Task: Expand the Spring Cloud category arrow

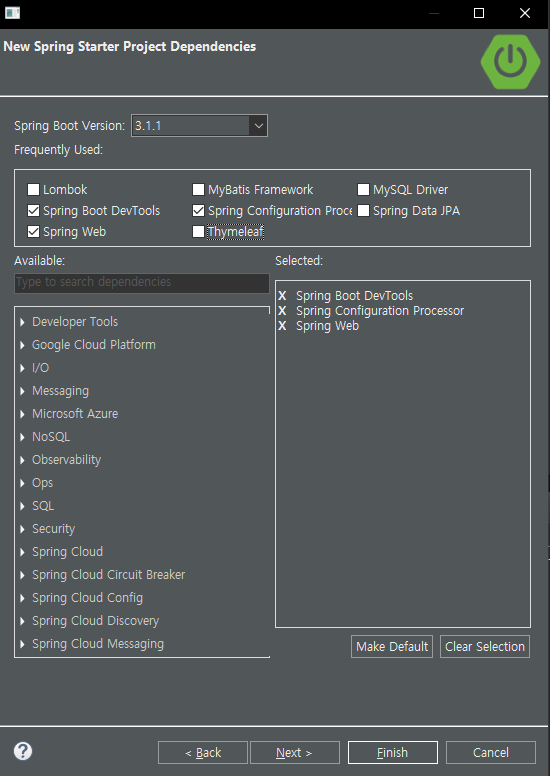Action: 22,552
